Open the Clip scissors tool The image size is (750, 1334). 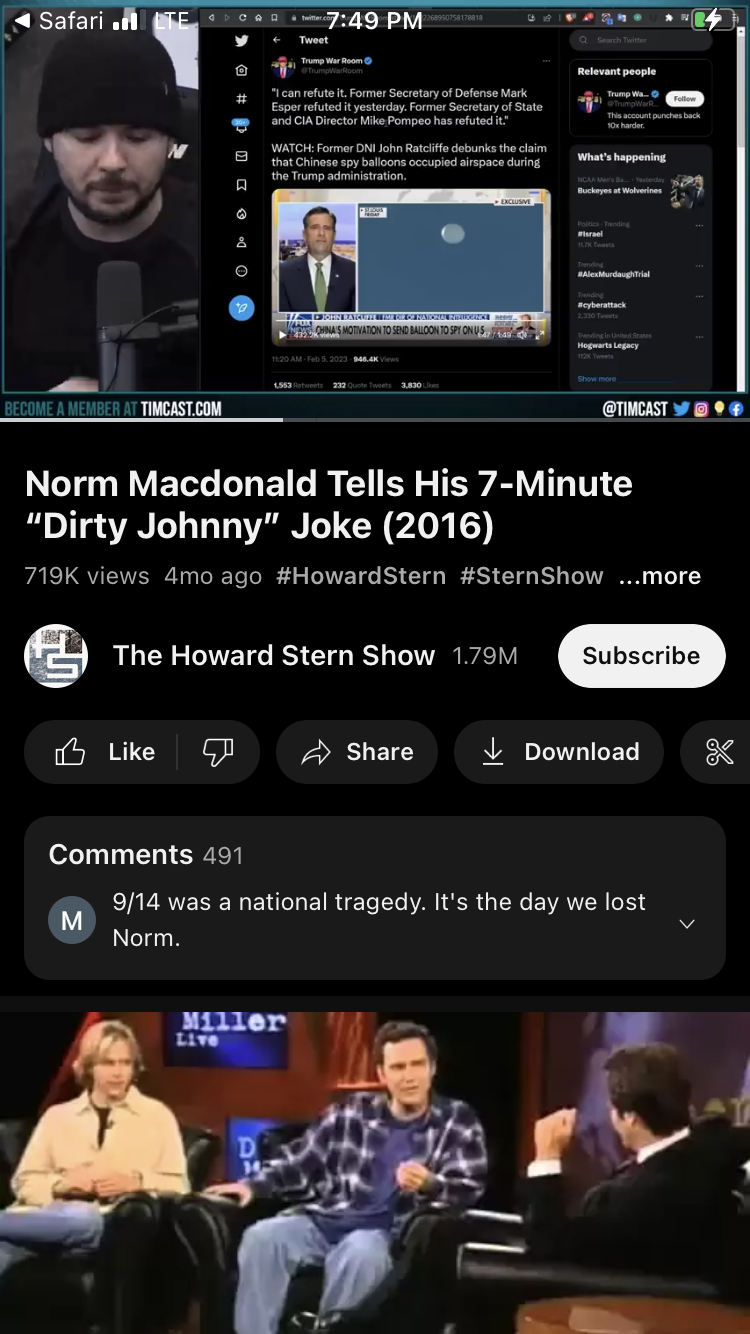(x=720, y=752)
